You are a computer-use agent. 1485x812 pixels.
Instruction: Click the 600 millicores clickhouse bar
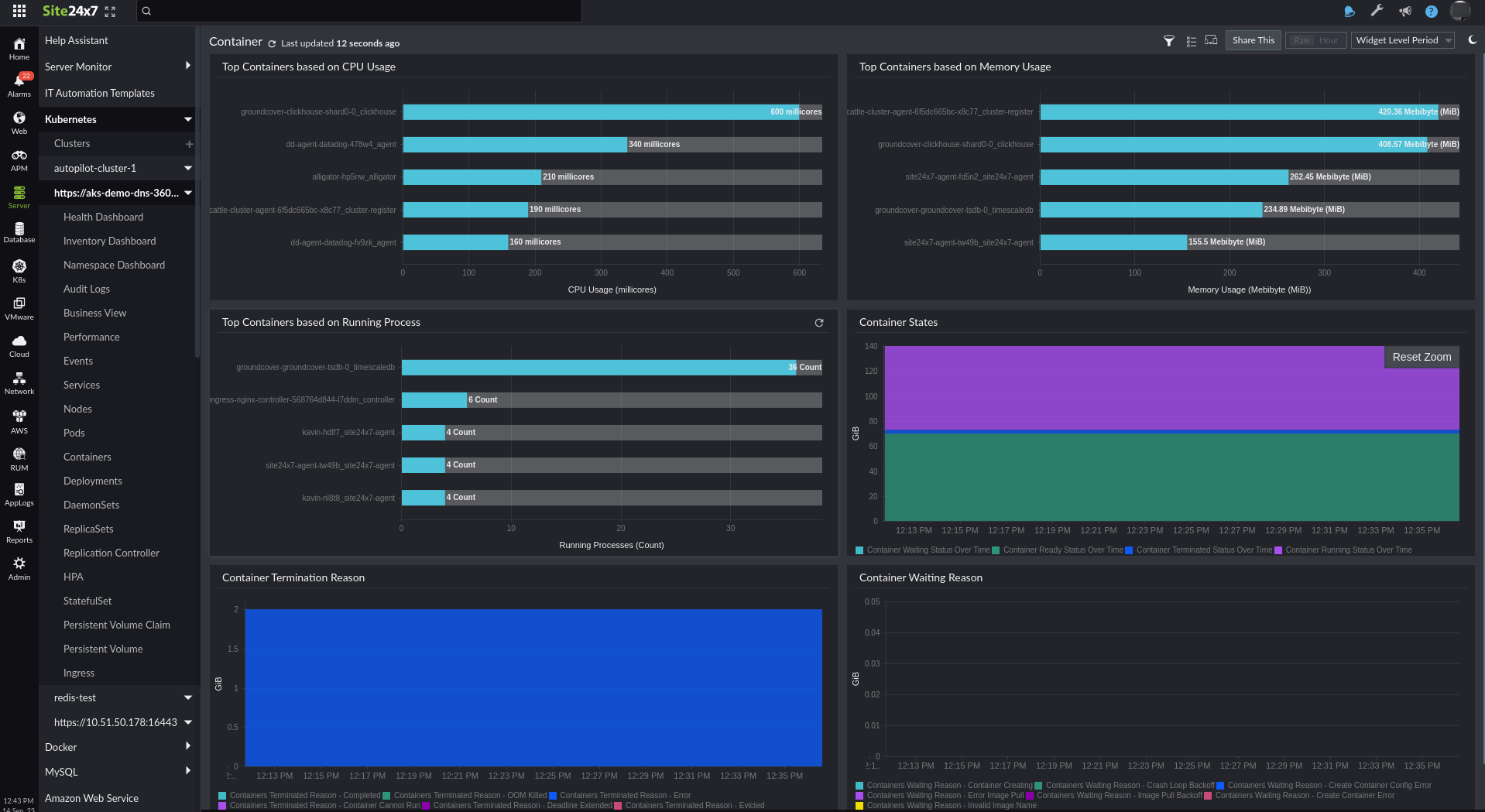(601, 112)
